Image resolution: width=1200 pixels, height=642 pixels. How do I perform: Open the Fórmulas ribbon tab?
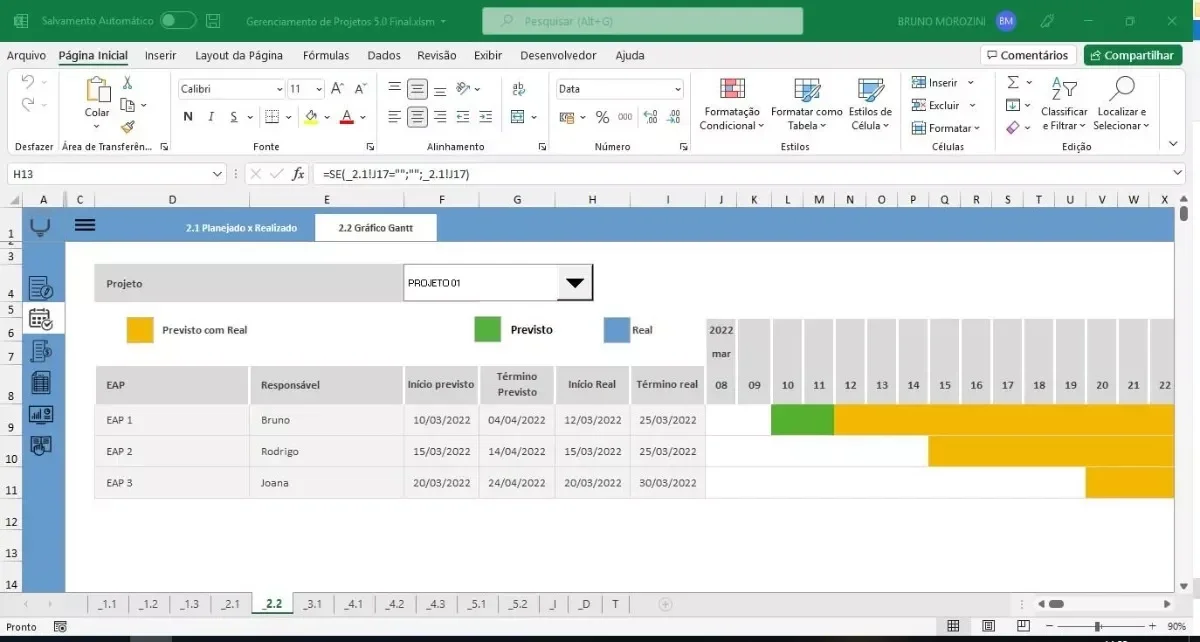(326, 56)
